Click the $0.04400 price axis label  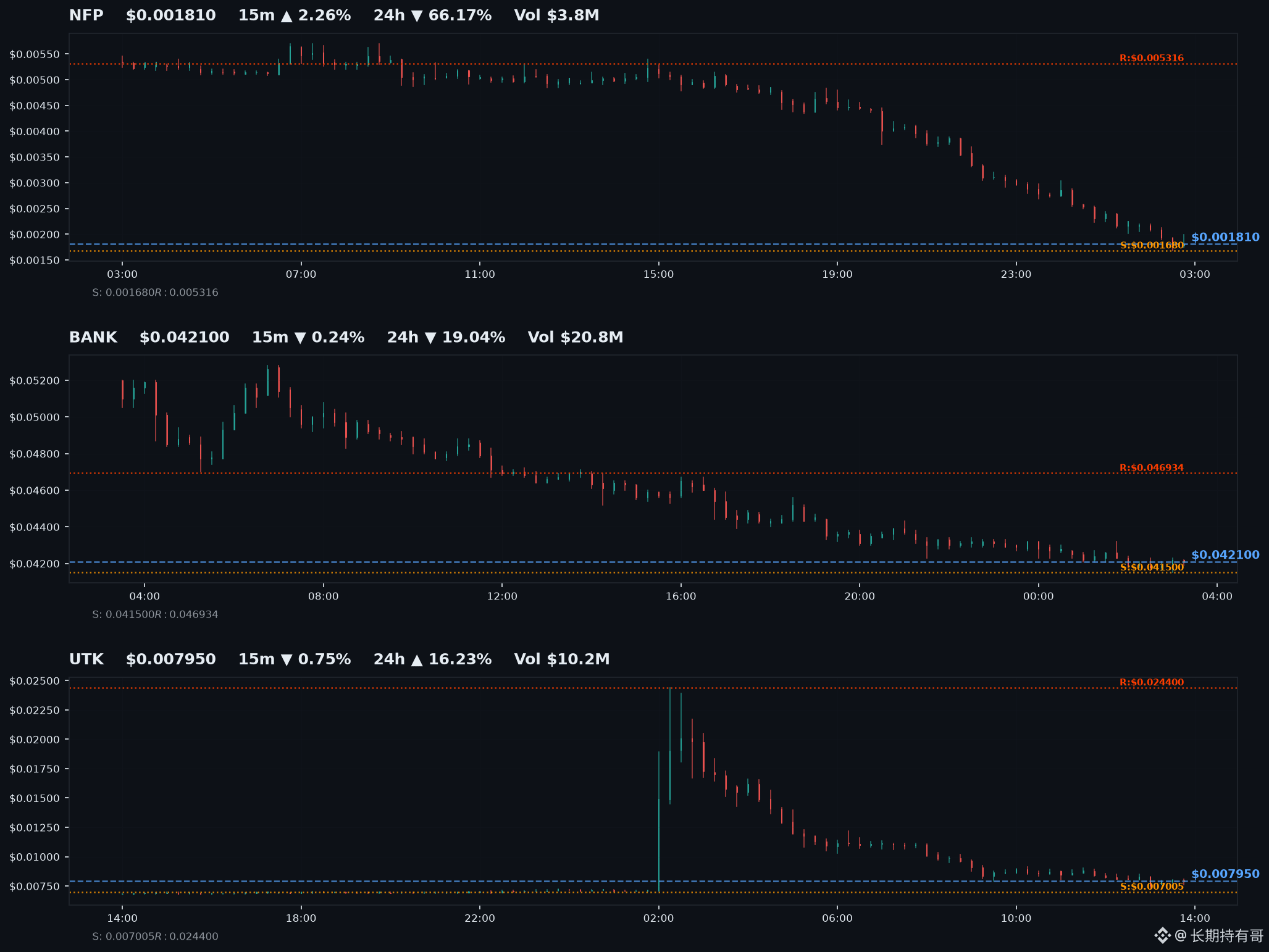click(35, 527)
